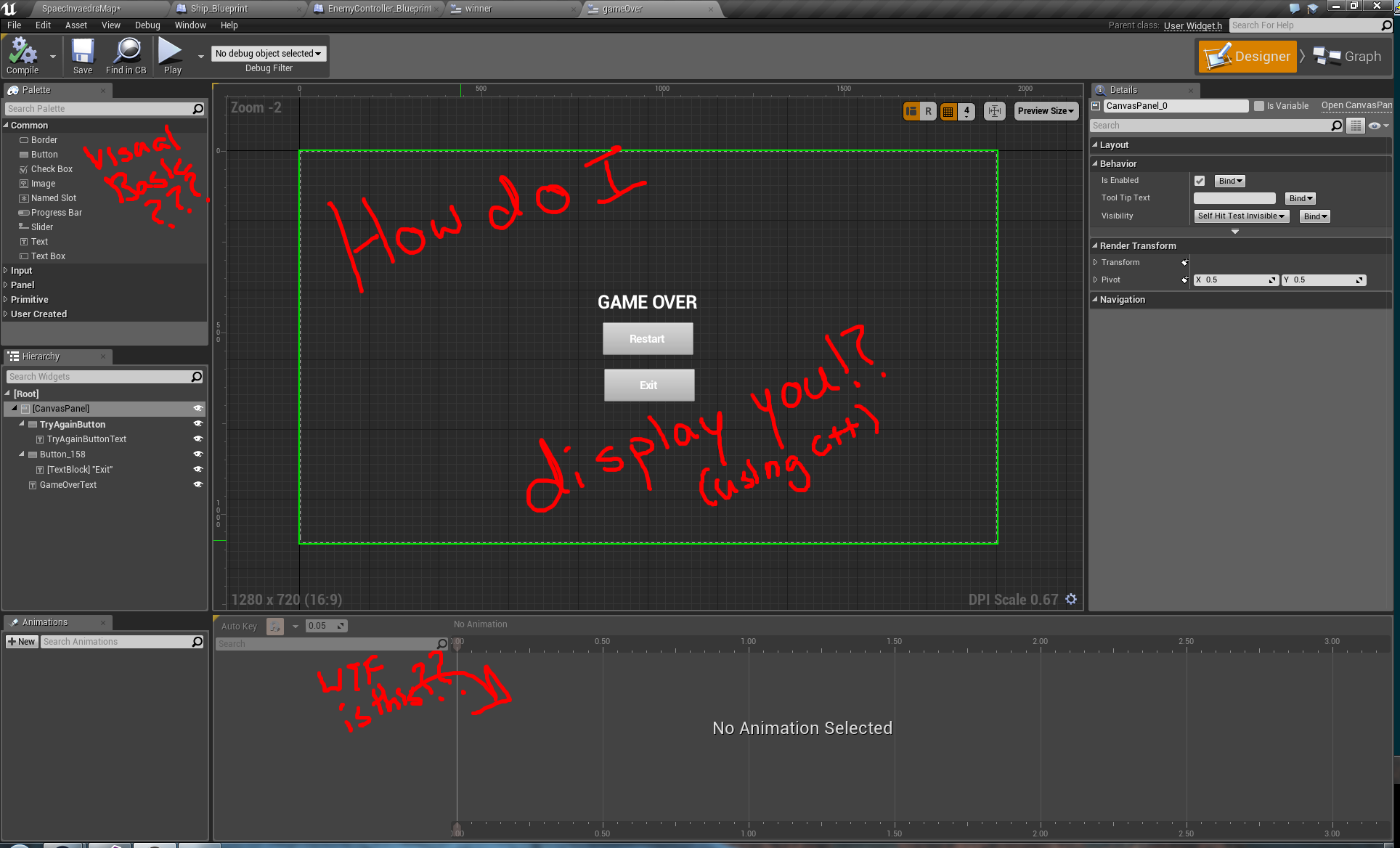
Task: Expand the Transform property group
Action: tap(1097, 262)
